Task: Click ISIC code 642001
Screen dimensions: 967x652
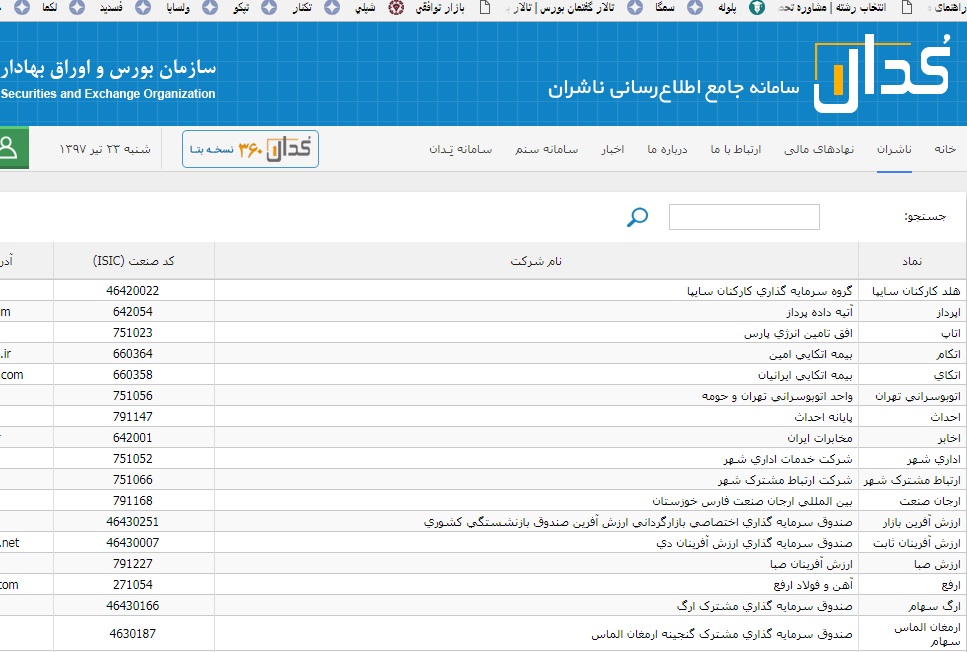Action: point(133,437)
